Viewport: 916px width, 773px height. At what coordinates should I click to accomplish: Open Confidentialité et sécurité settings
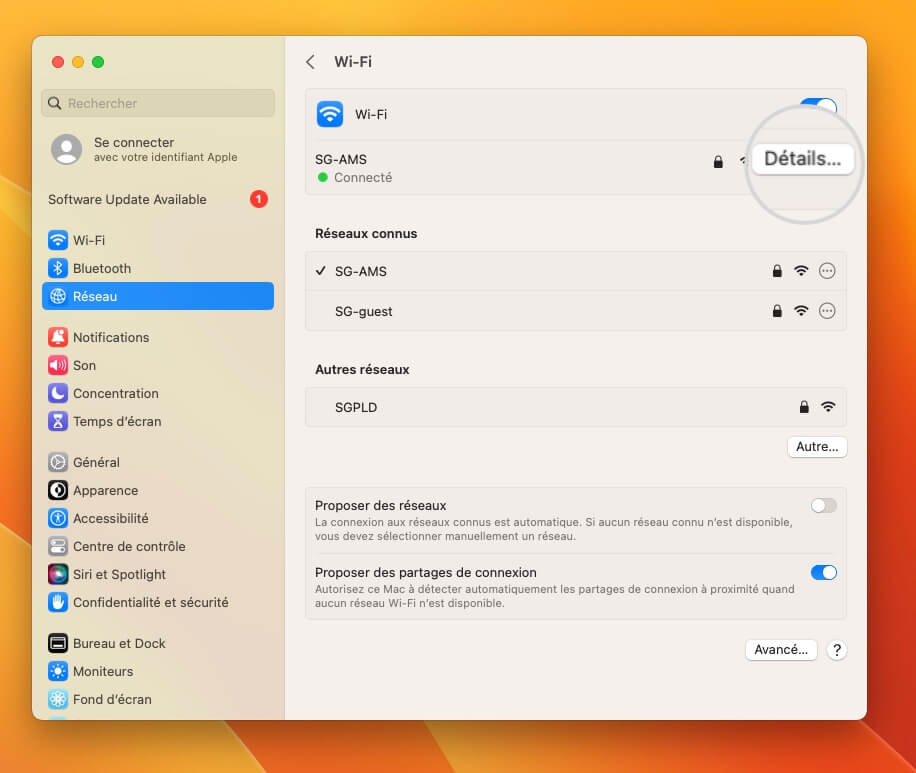pos(158,602)
